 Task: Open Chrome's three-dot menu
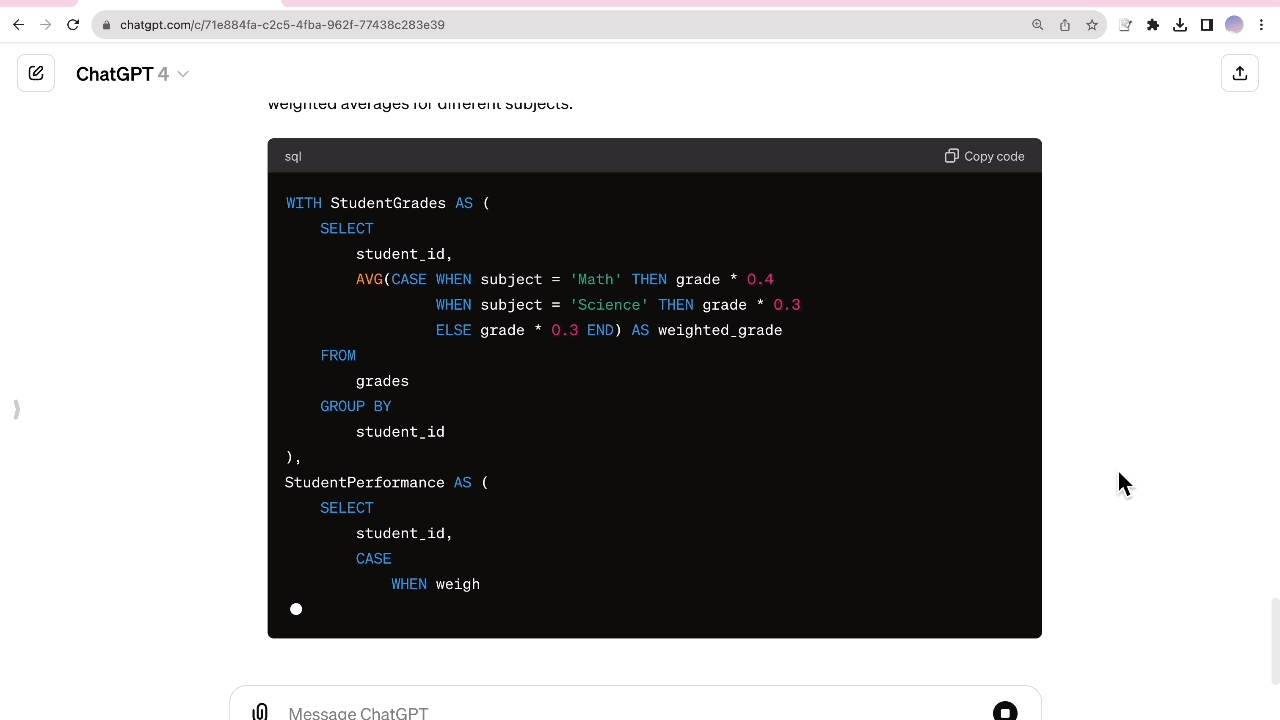pyautogui.click(x=1261, y=25)
